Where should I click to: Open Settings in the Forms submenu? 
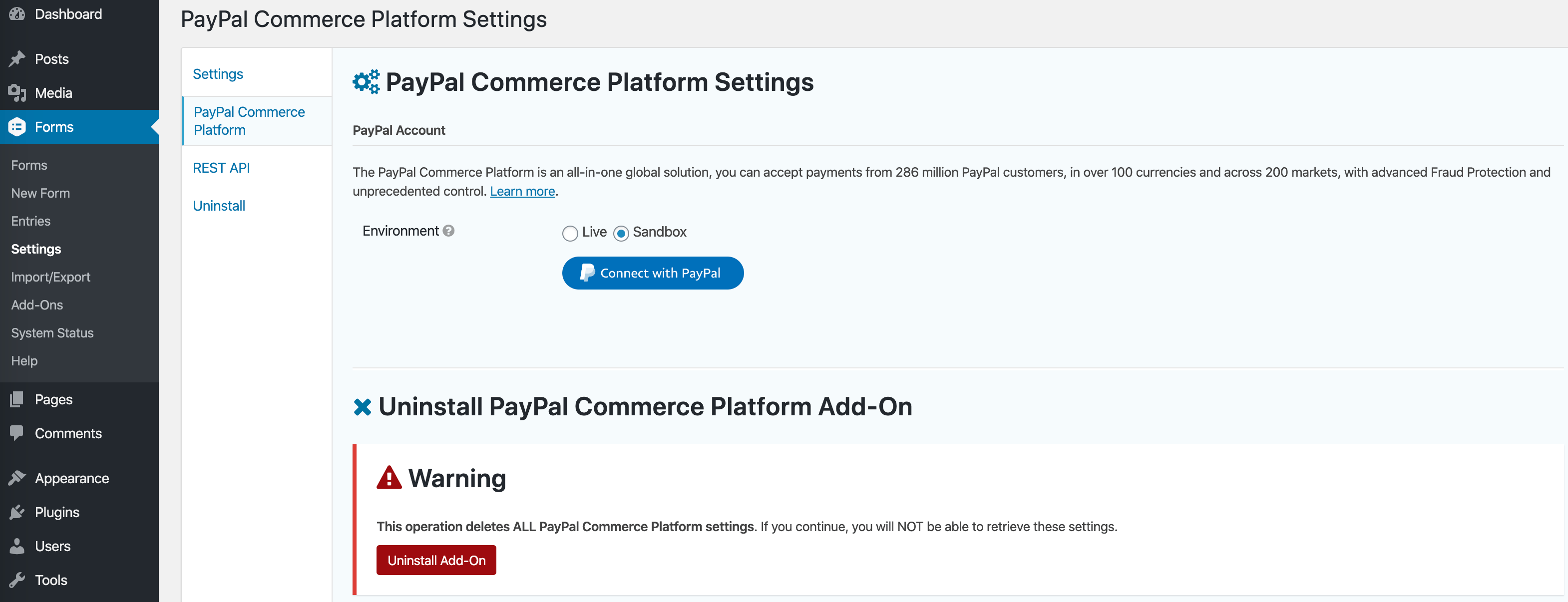(36, 249)
